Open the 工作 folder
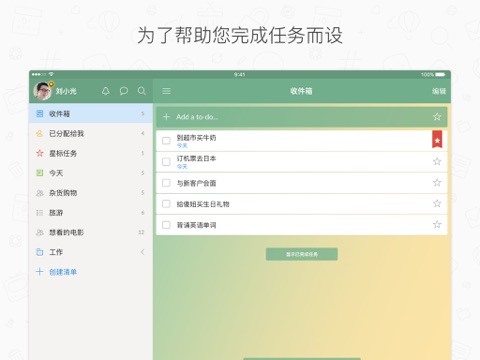This screenshot has width=480, height=360. (91, 252)
